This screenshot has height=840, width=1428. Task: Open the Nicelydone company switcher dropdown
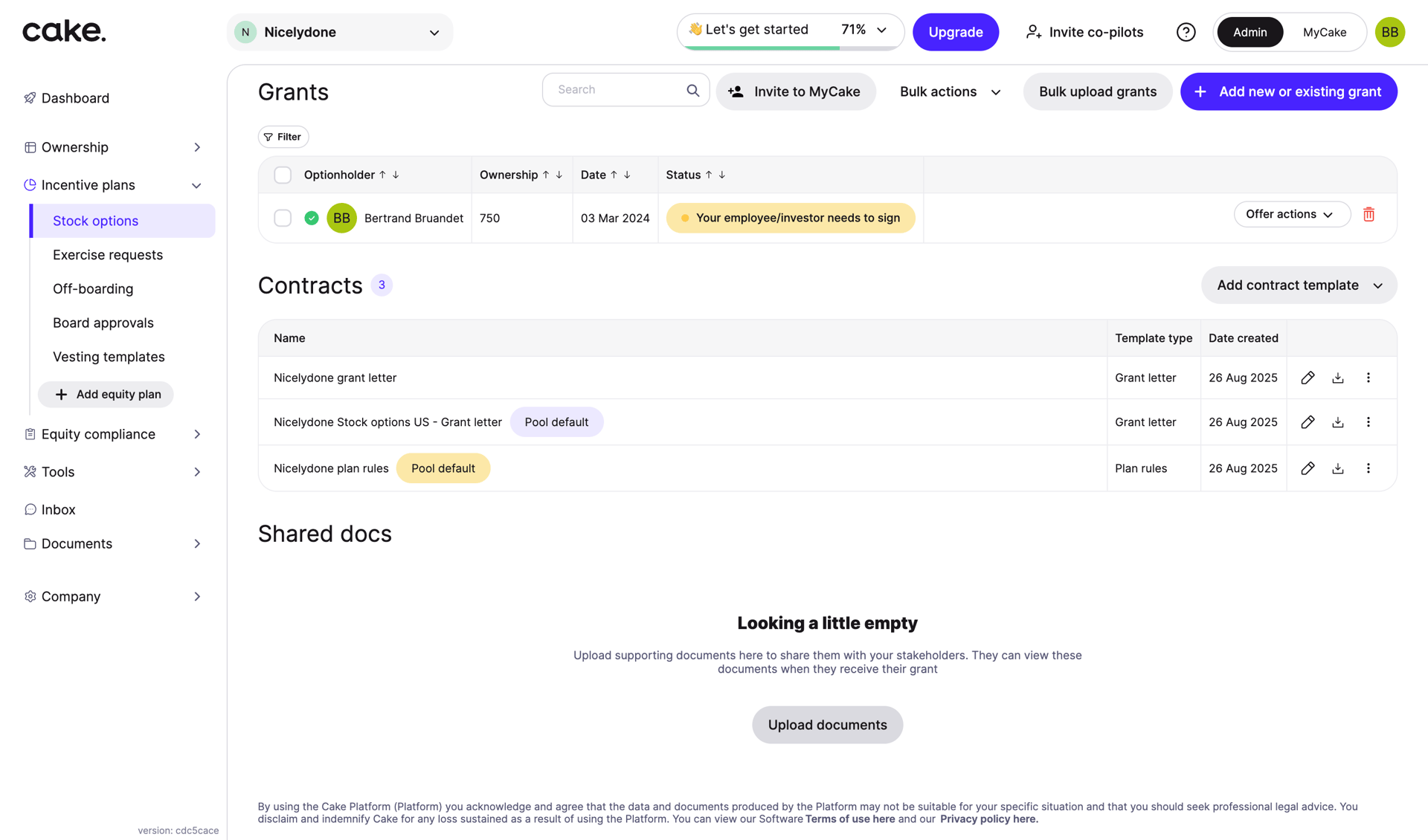340,32
